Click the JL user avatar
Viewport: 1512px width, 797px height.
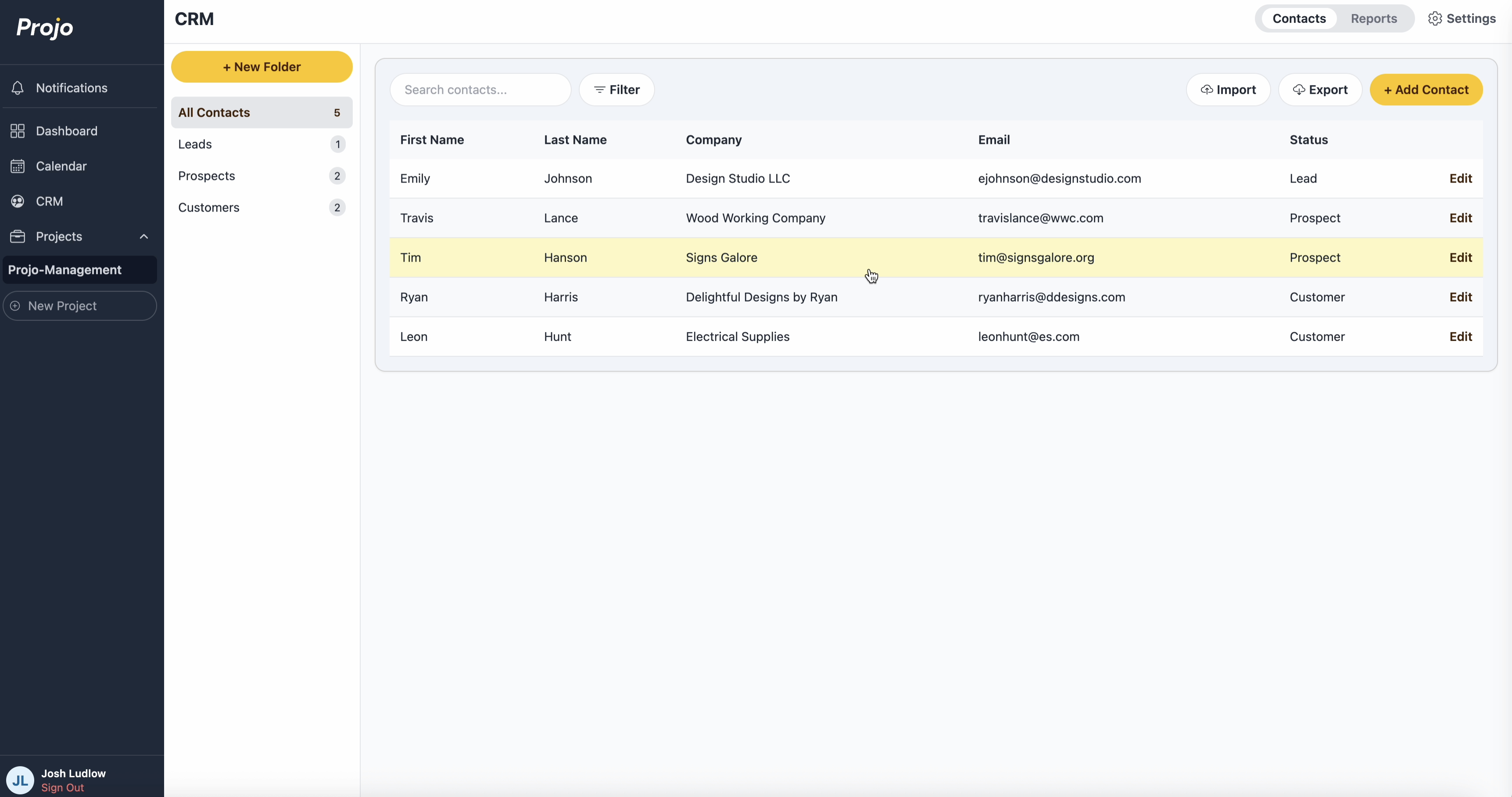click(x=20, y=780)
